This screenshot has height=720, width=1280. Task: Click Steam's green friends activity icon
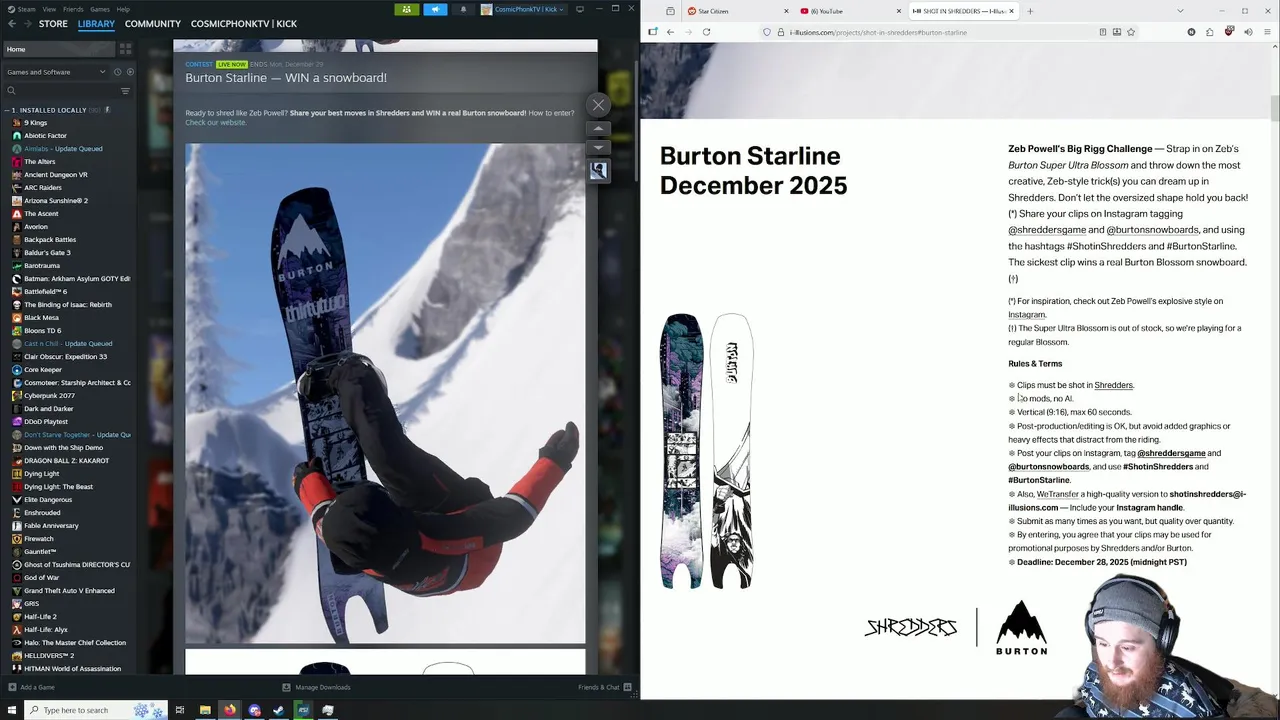click(x=406, y=9)
